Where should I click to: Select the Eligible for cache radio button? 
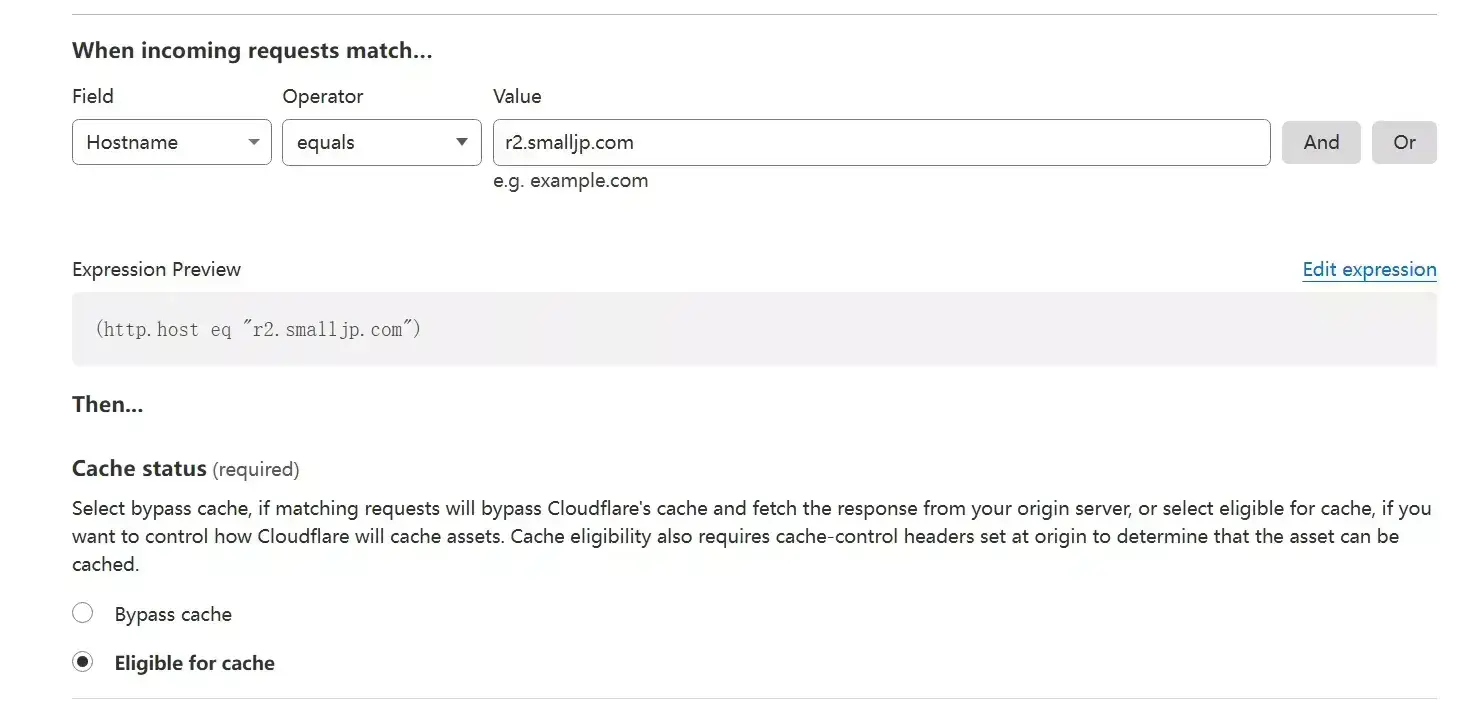pyautogui.click(x=83, y=662)
